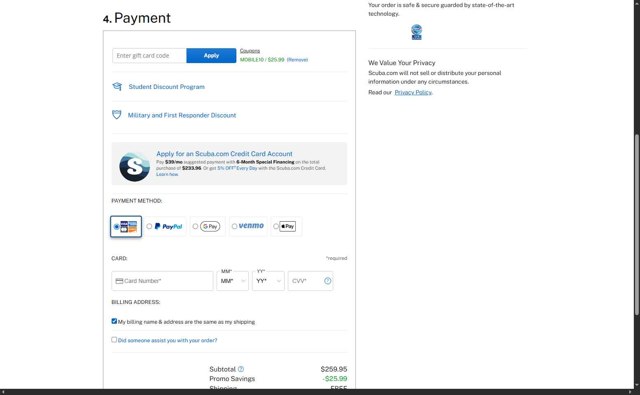Click the blue Apply gift card button
This screenshot has height=395, width=640.
211,55
